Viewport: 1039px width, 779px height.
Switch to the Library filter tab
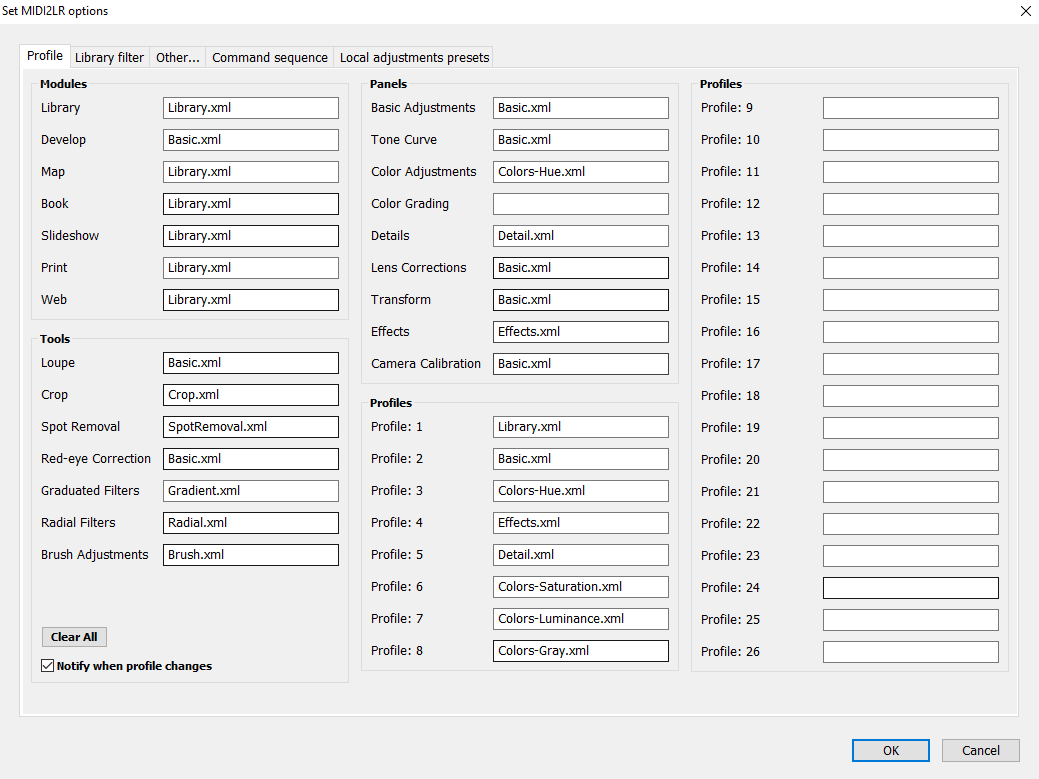[x=109, y=57]
